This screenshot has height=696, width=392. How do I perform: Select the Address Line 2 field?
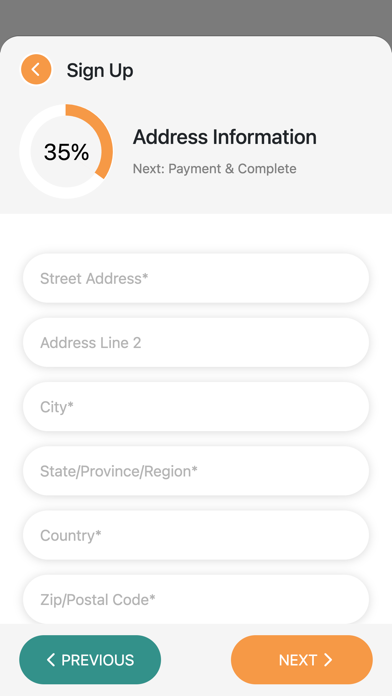coord(196,342)
